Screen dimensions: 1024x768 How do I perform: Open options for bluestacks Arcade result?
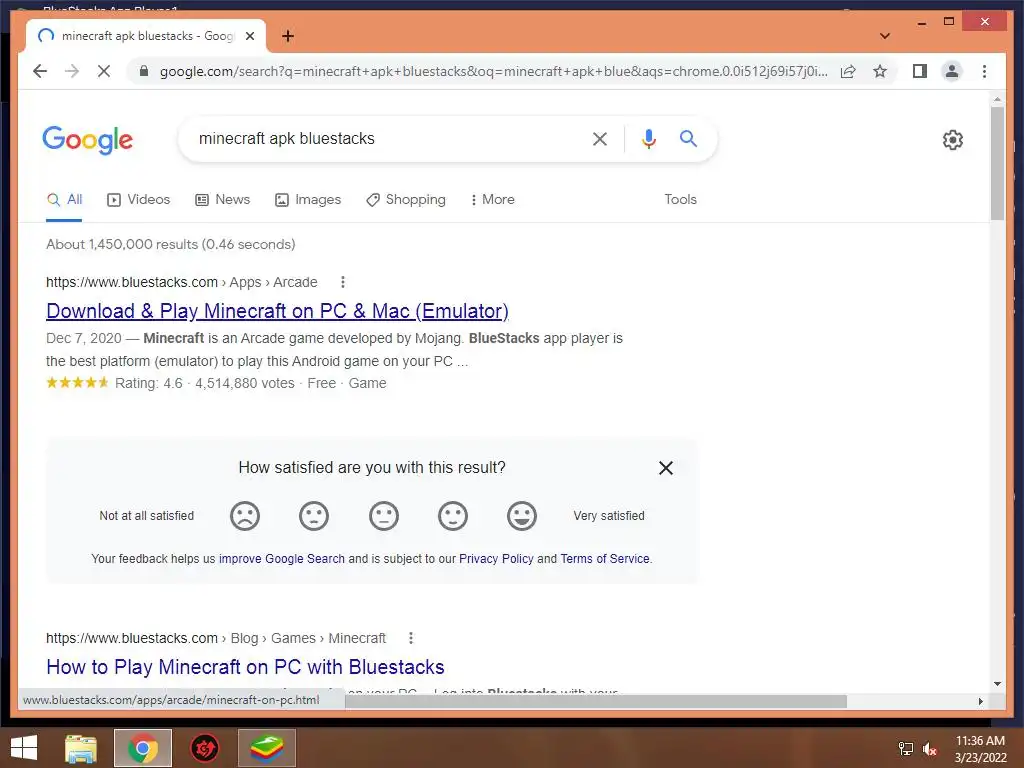pos(343,282)
